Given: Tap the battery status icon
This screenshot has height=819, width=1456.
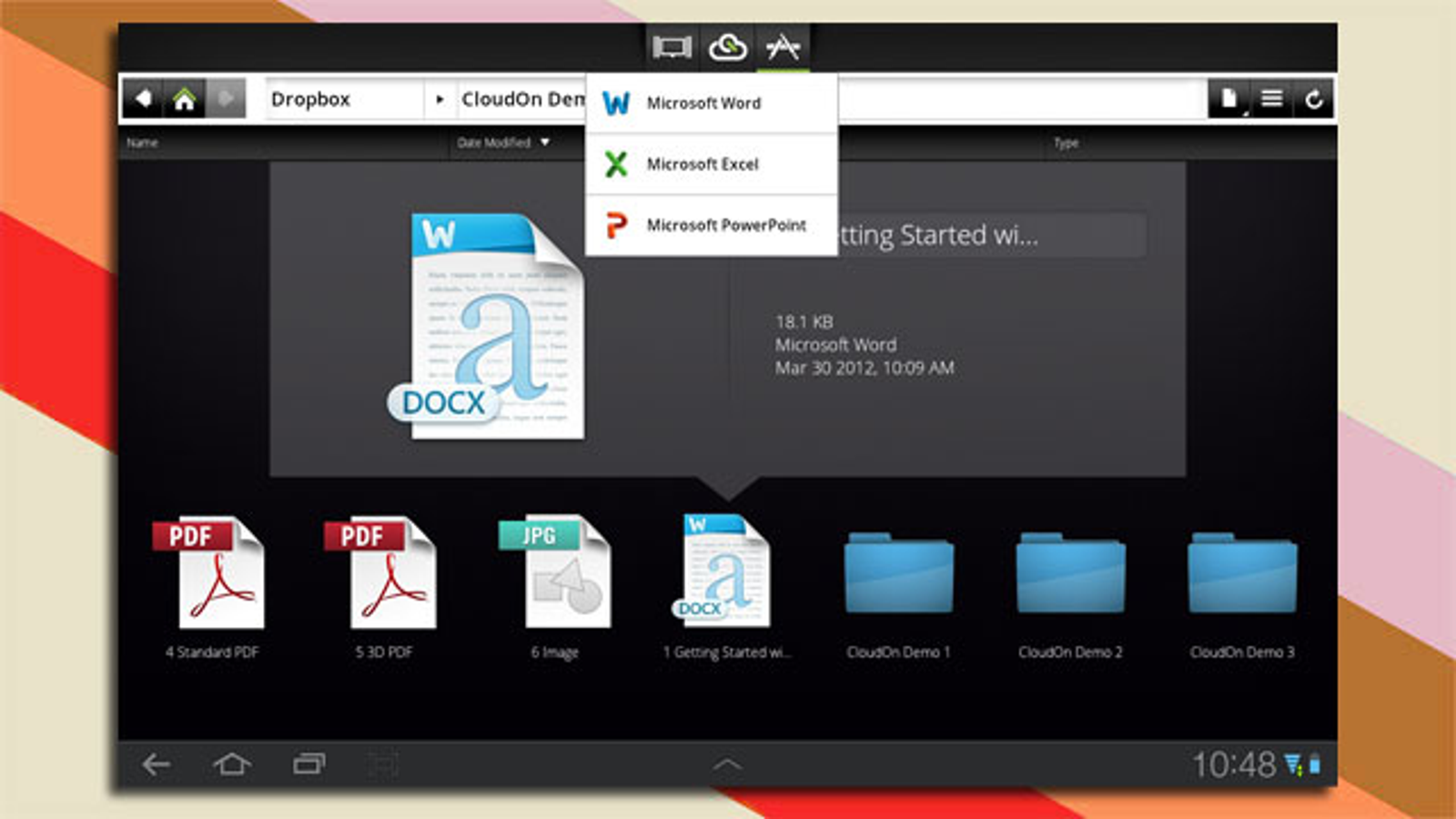Looking at the screenshot, I should pos(1314,764).
